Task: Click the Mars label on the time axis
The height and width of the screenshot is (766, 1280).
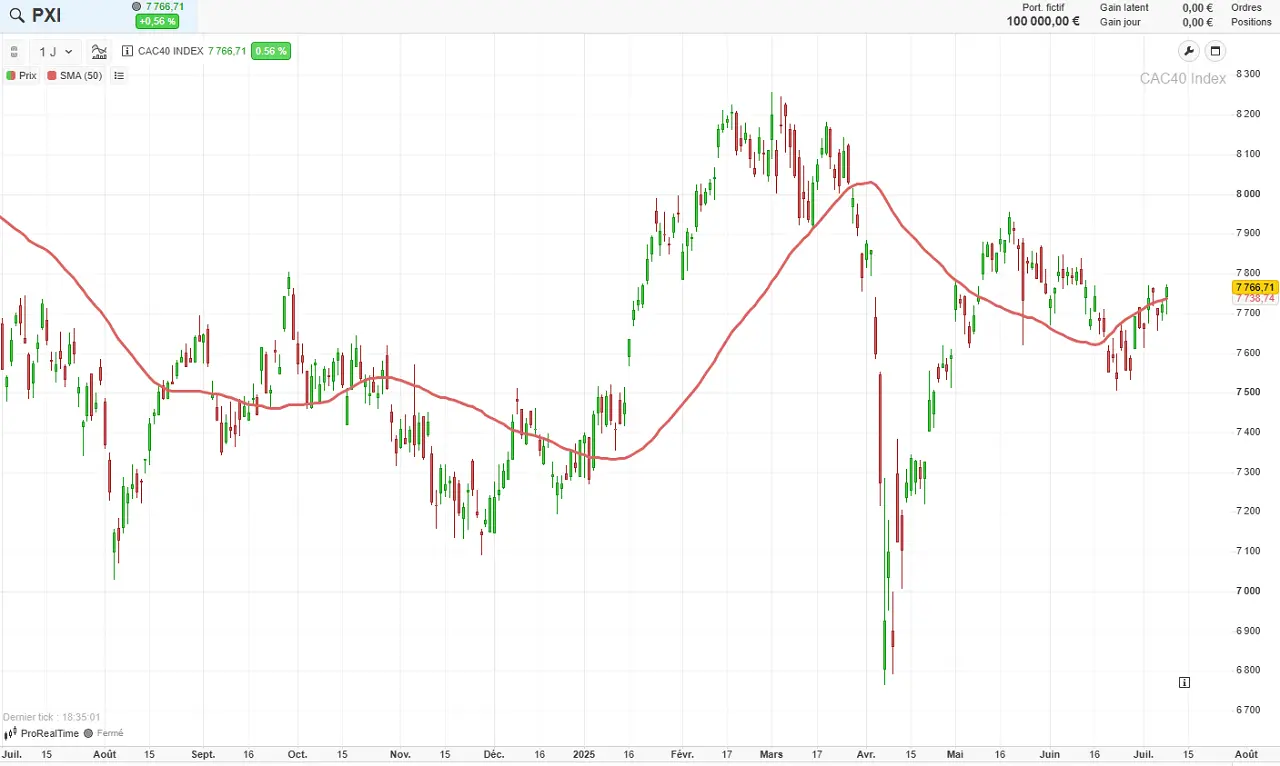Action: pyautogui.click(x=771, y=755)
